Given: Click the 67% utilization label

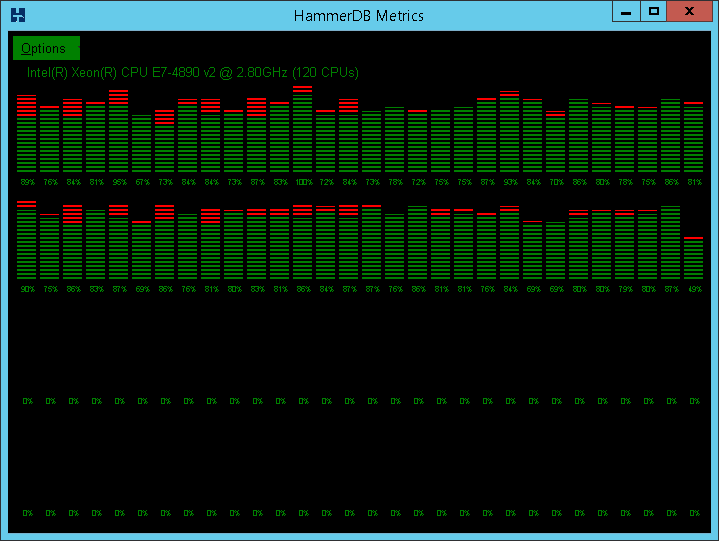Looking at the screenshot, I should [142, 182].
